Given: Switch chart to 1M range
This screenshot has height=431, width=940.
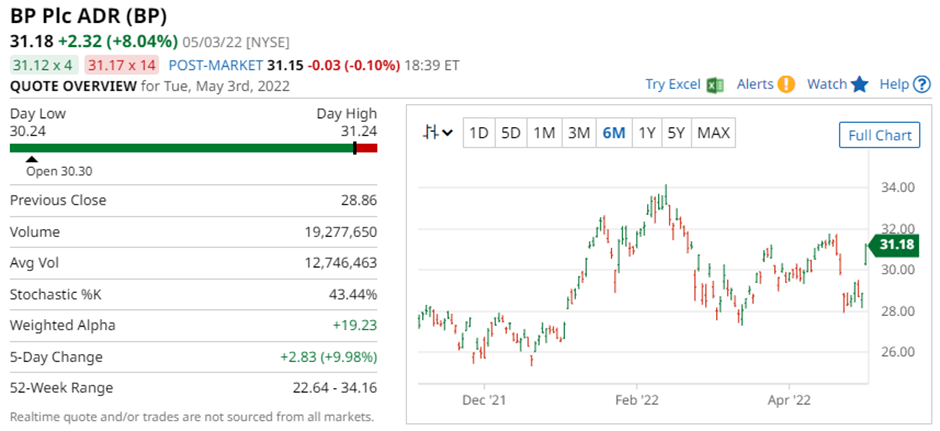Looking at the screenshot, I should click(x=544, y=133).
